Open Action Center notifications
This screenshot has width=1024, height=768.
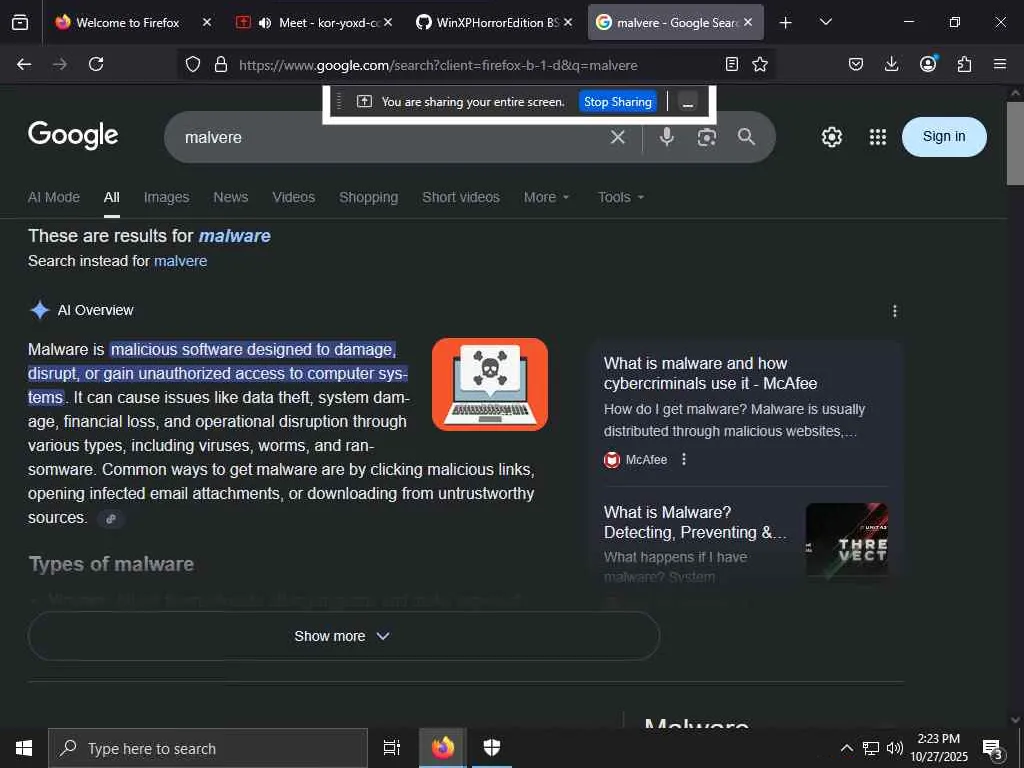point(993,749)
